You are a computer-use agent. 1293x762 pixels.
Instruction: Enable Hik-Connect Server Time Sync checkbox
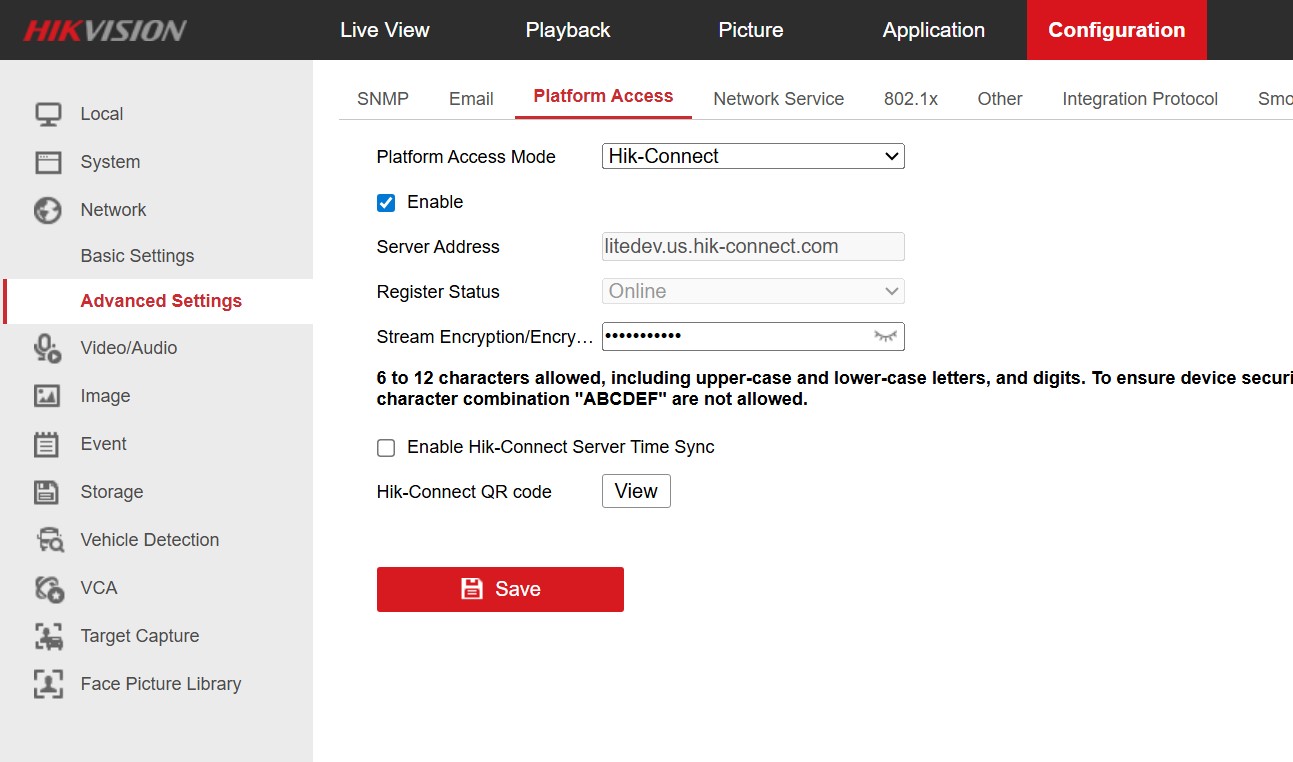coord(386,448)
